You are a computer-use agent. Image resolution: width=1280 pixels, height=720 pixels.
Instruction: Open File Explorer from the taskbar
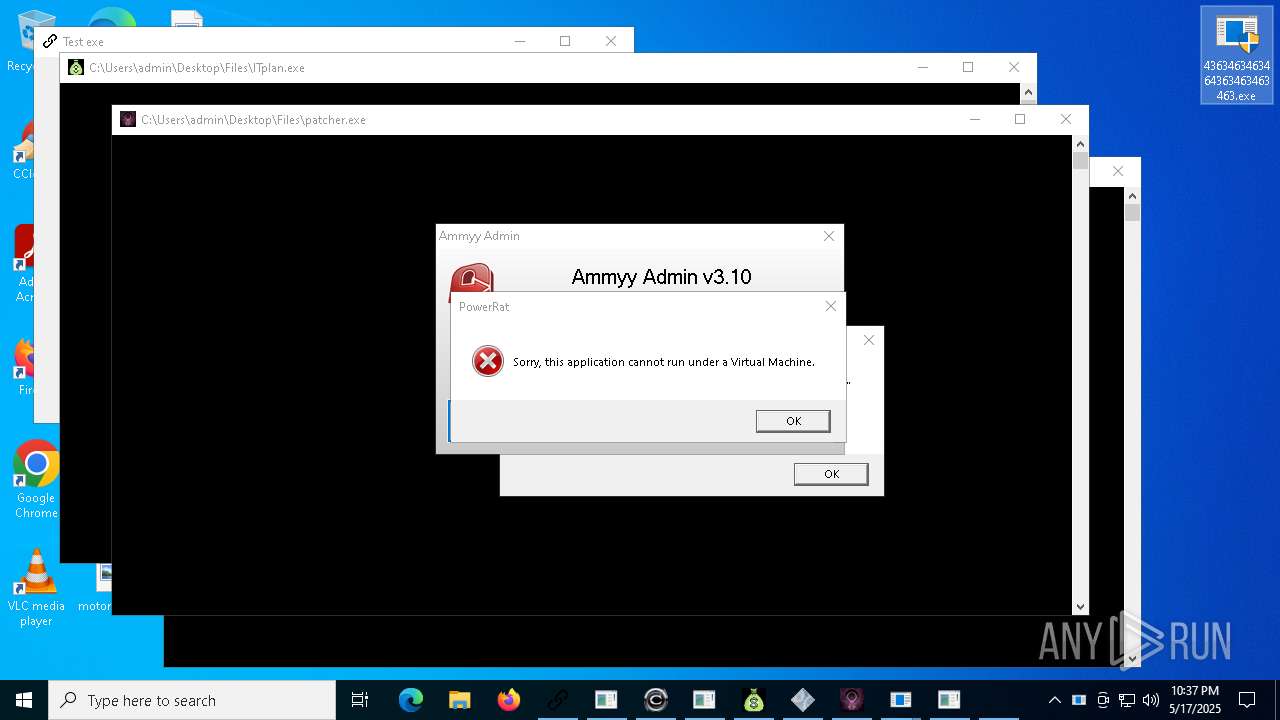pyautogui.click(x=459, y=700)
